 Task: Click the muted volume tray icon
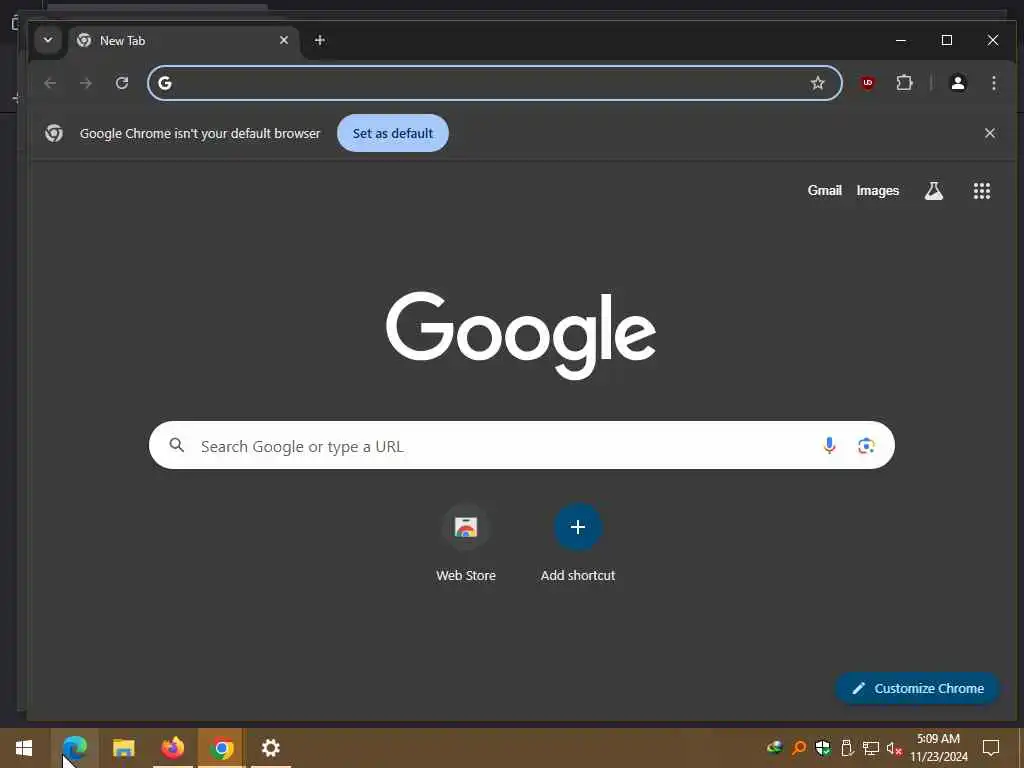pyautogui.click(x=894, y=748)
